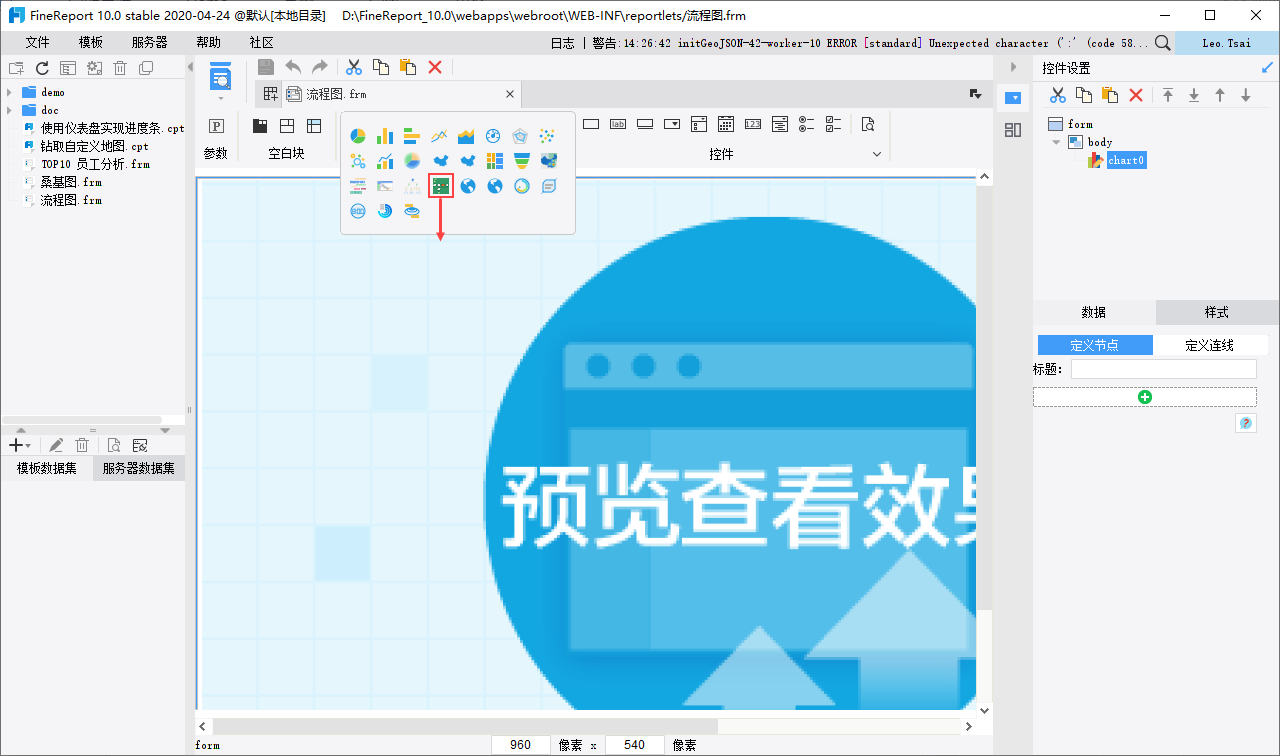
Task: Select the radar chart icon
Action: 520,136
